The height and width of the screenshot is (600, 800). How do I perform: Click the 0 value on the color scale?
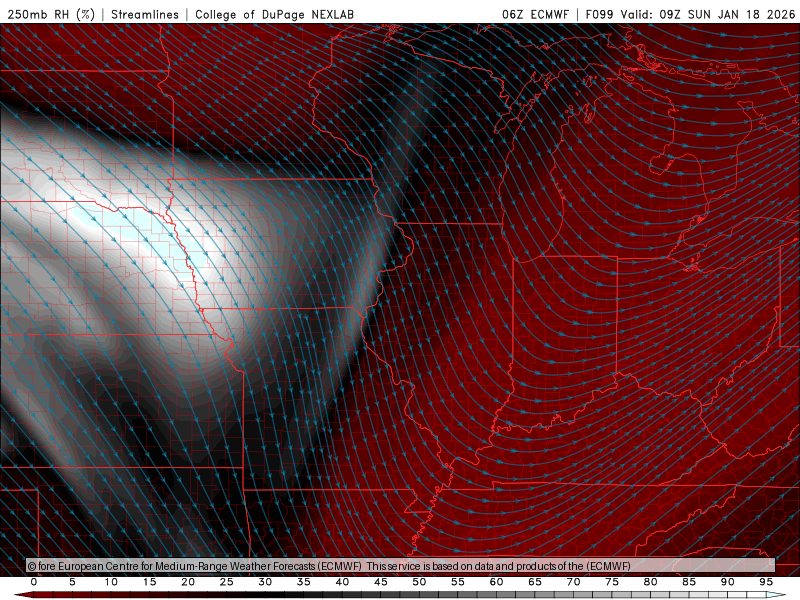(x=34, y=582)
